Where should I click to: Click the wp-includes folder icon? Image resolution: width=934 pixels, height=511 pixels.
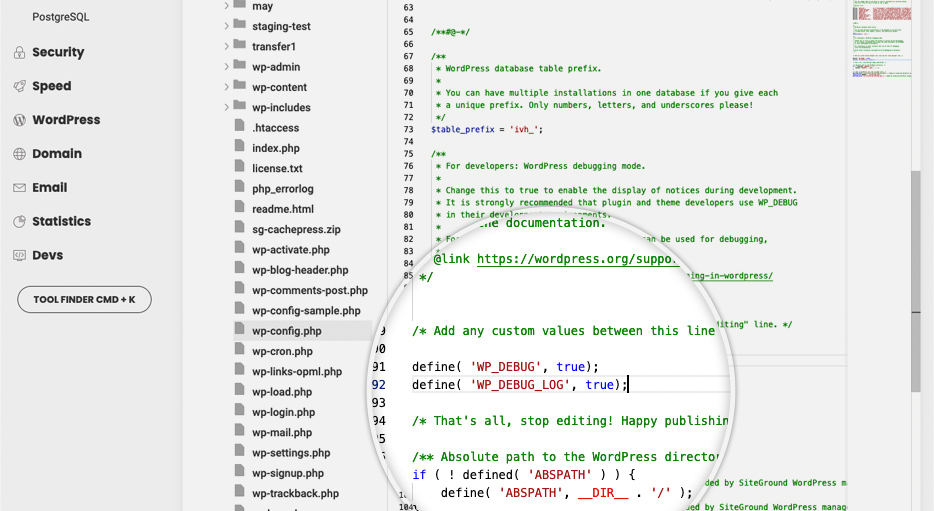point(239,105)
